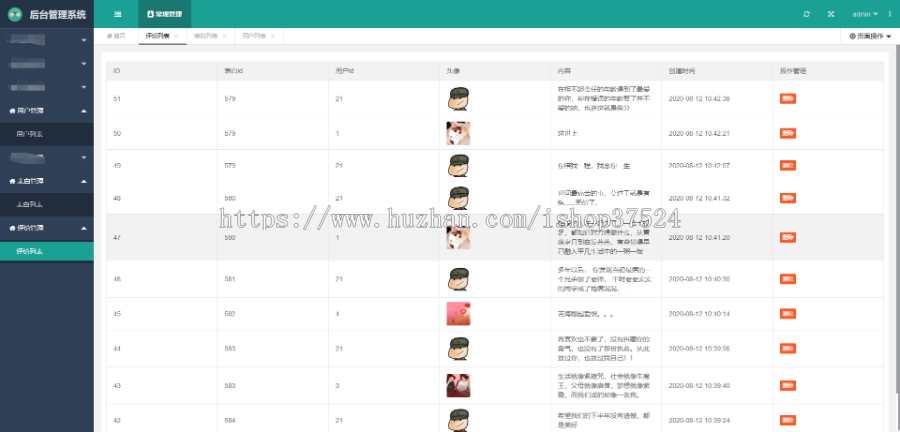Close the 用户列表 tab
Image resolution: width=900 pixels, height=432 pixels.
(272, 36)
